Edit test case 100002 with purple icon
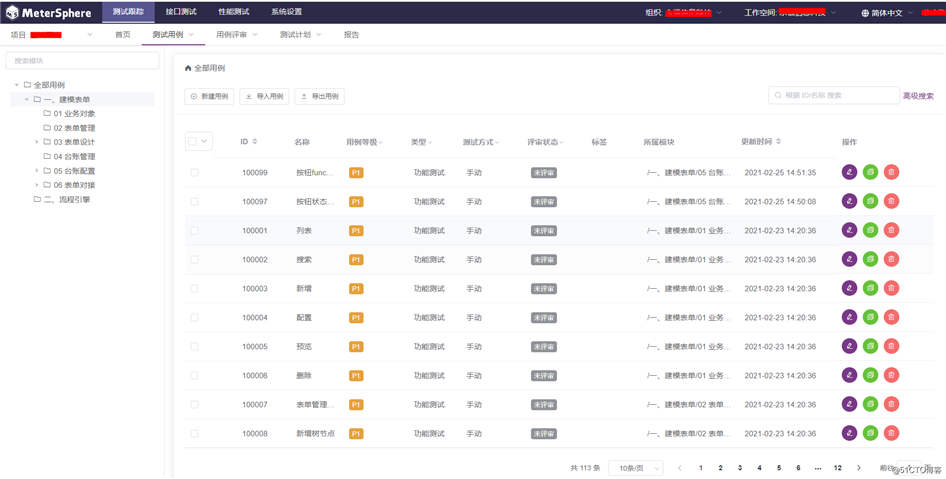The image size is (946, 479). [849, 259]
